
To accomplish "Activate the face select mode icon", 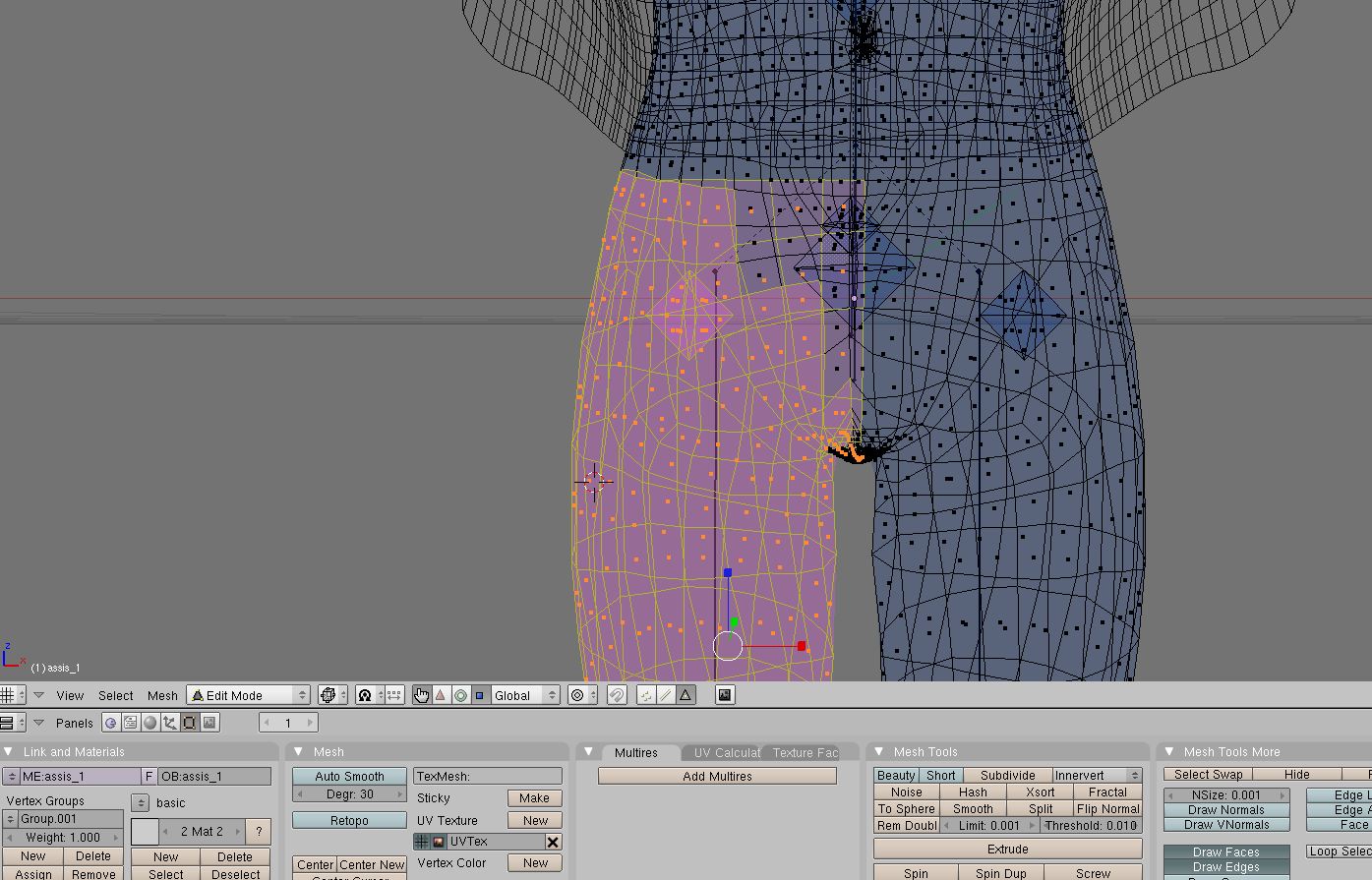I will pyautogui.click(x=686, y=695).
